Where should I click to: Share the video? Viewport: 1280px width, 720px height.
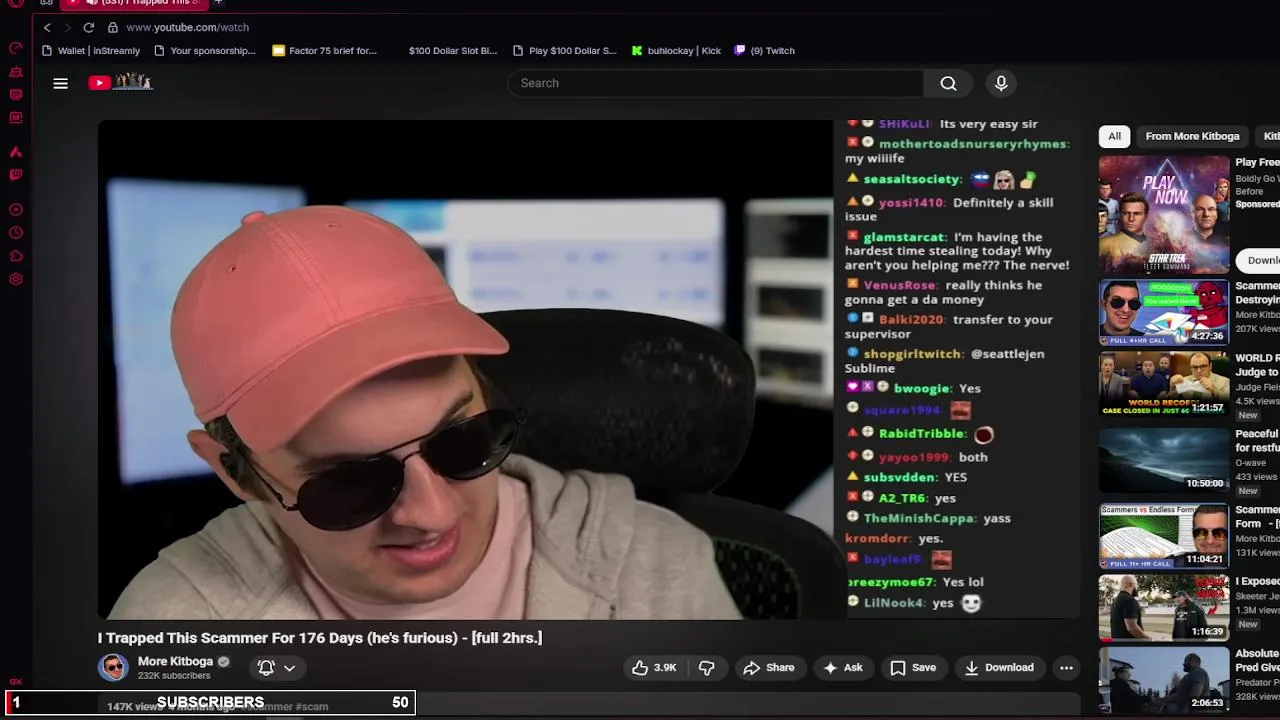(768, 668)
